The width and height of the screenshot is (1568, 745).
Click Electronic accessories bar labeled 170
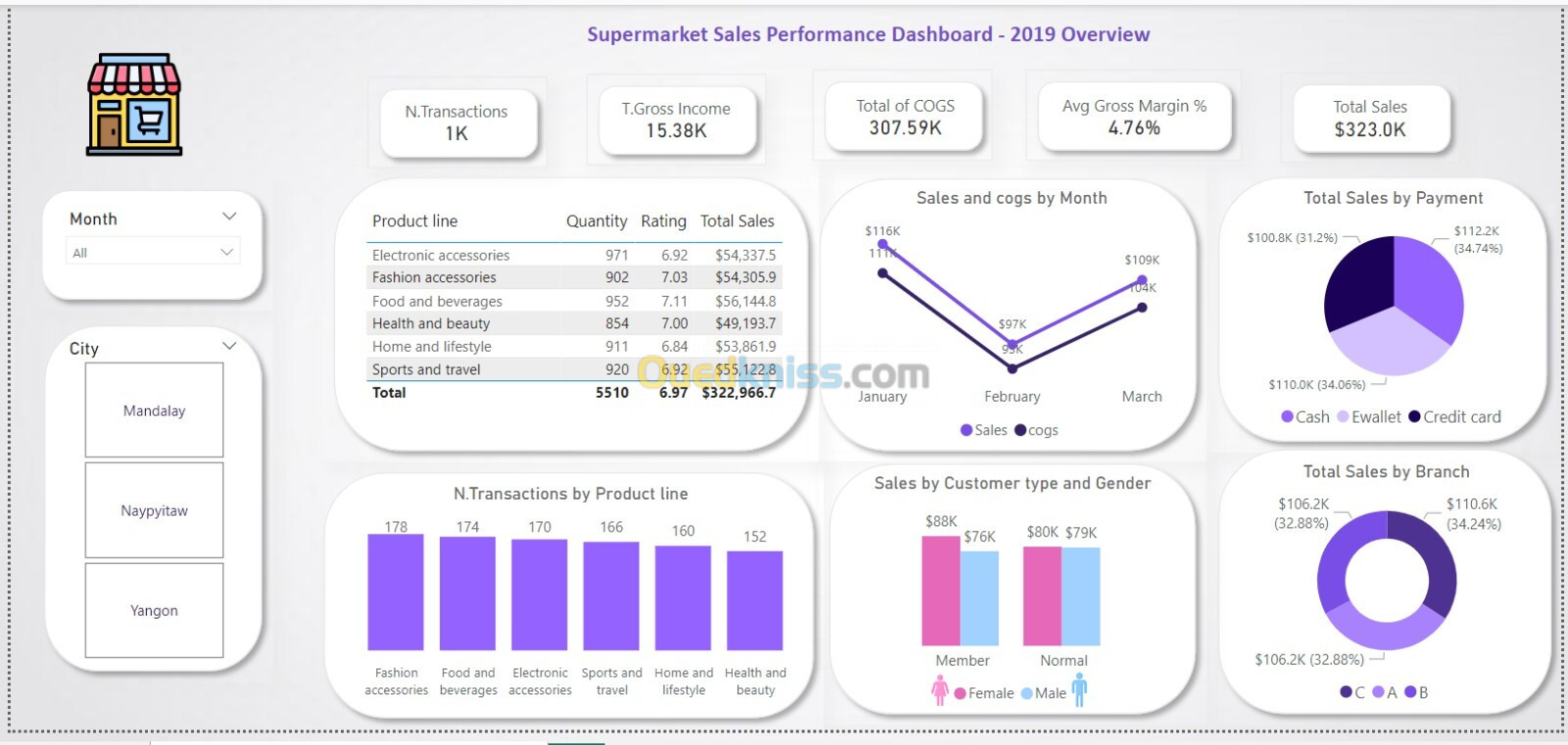click(x=539, y=595)
